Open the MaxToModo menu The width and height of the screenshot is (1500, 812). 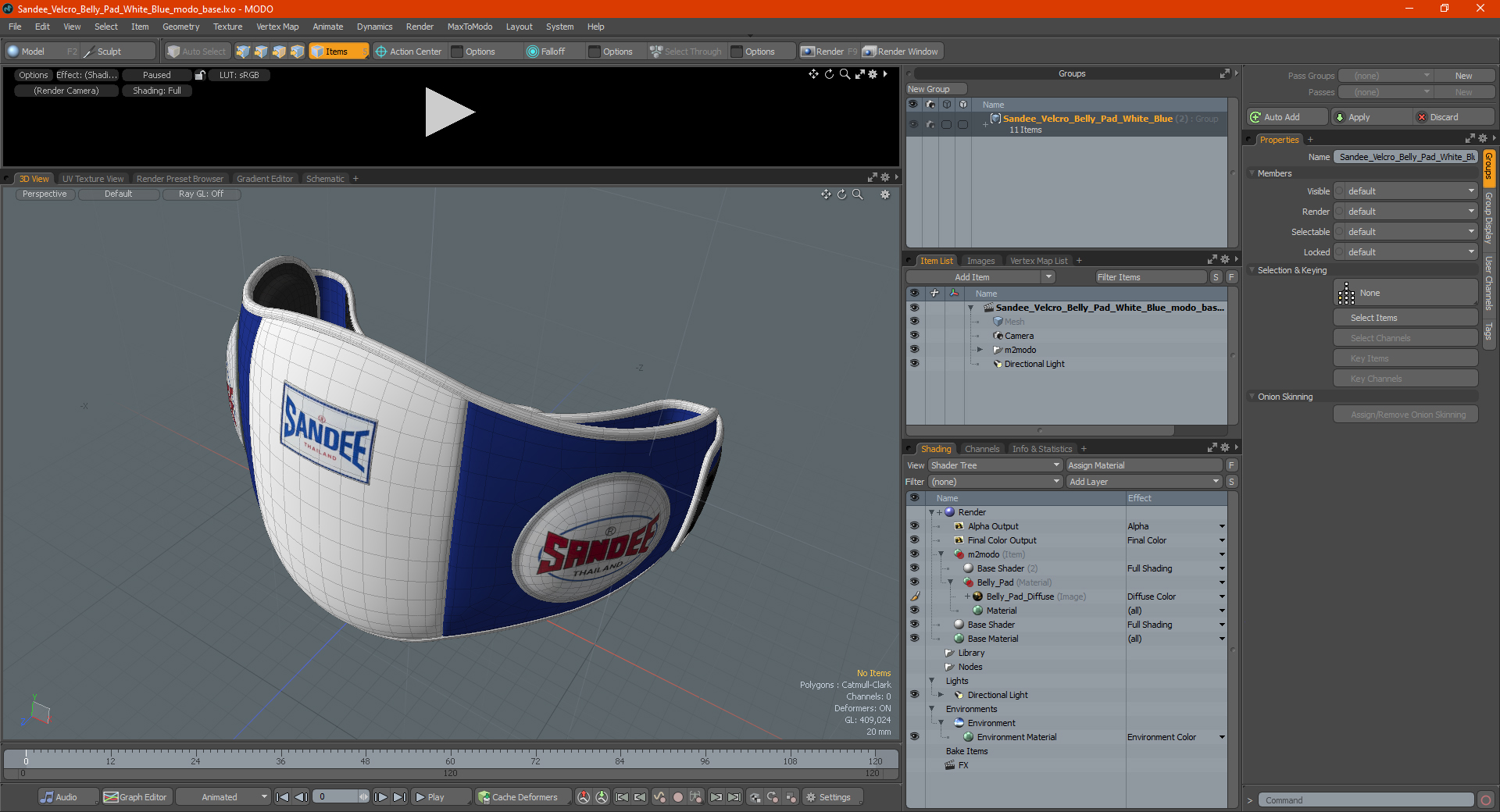point(470,27)
